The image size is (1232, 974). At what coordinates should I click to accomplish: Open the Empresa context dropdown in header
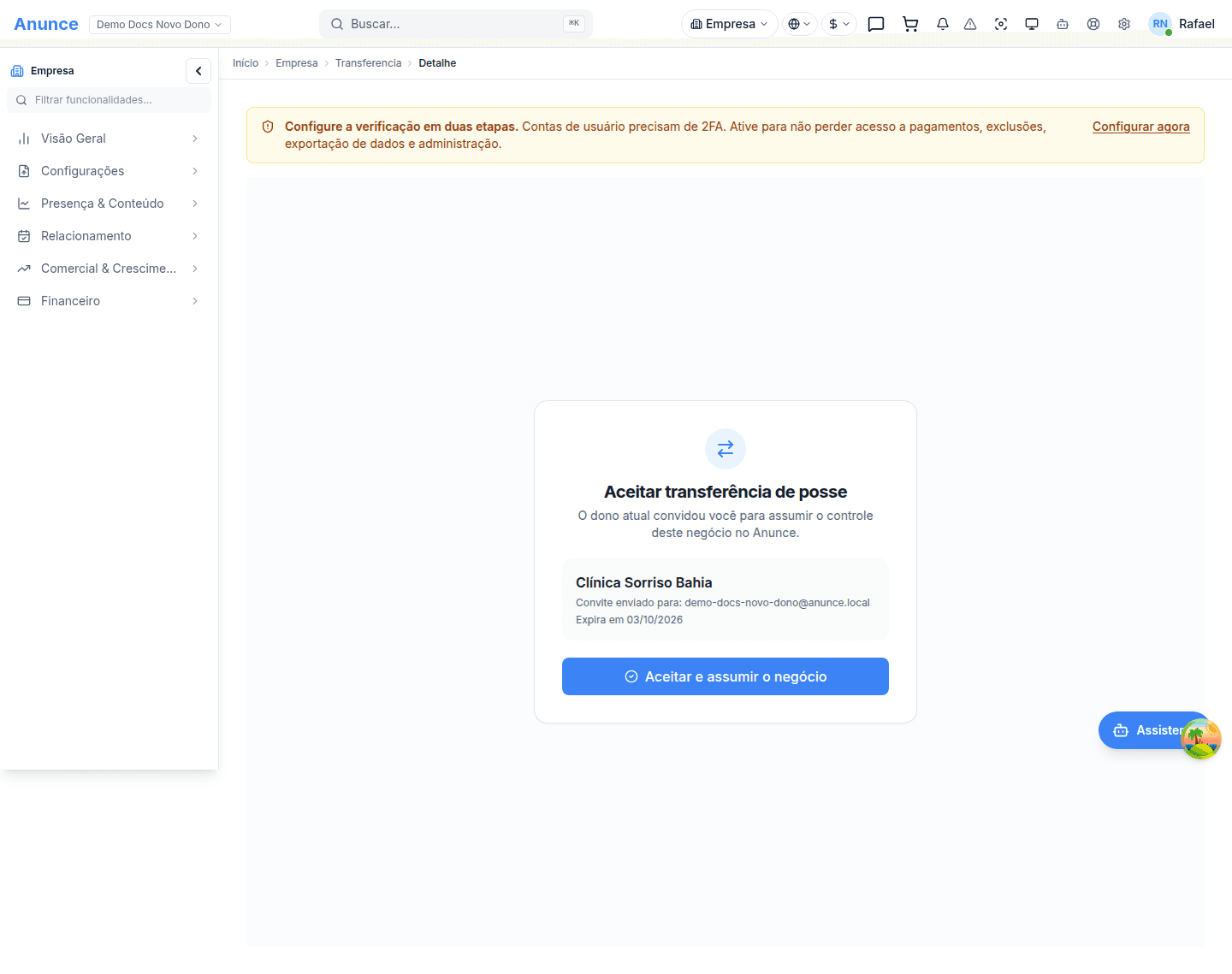click(729, 24)
